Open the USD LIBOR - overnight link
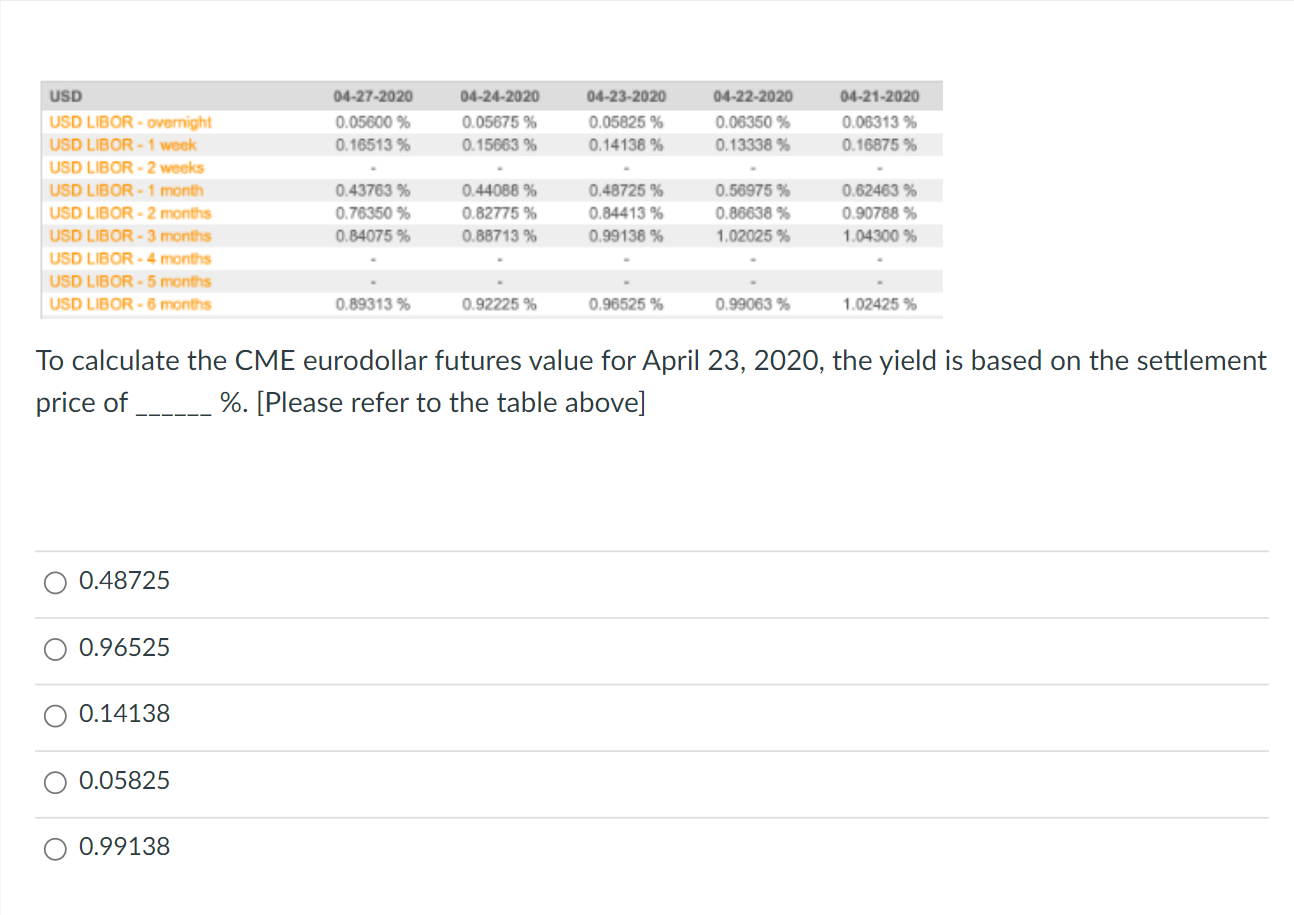1294x915 pixels. (x=130, y=122)
